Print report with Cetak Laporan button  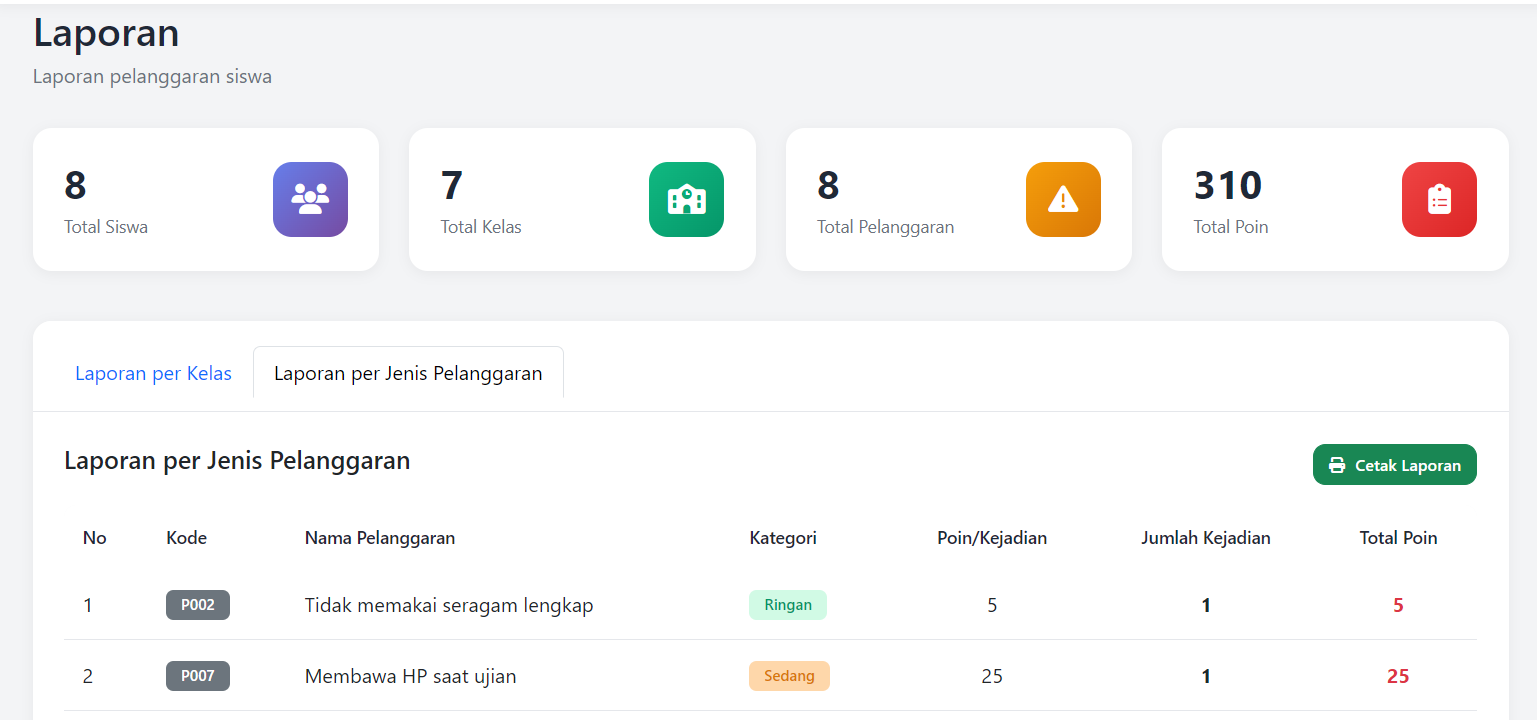point(1394,465)
